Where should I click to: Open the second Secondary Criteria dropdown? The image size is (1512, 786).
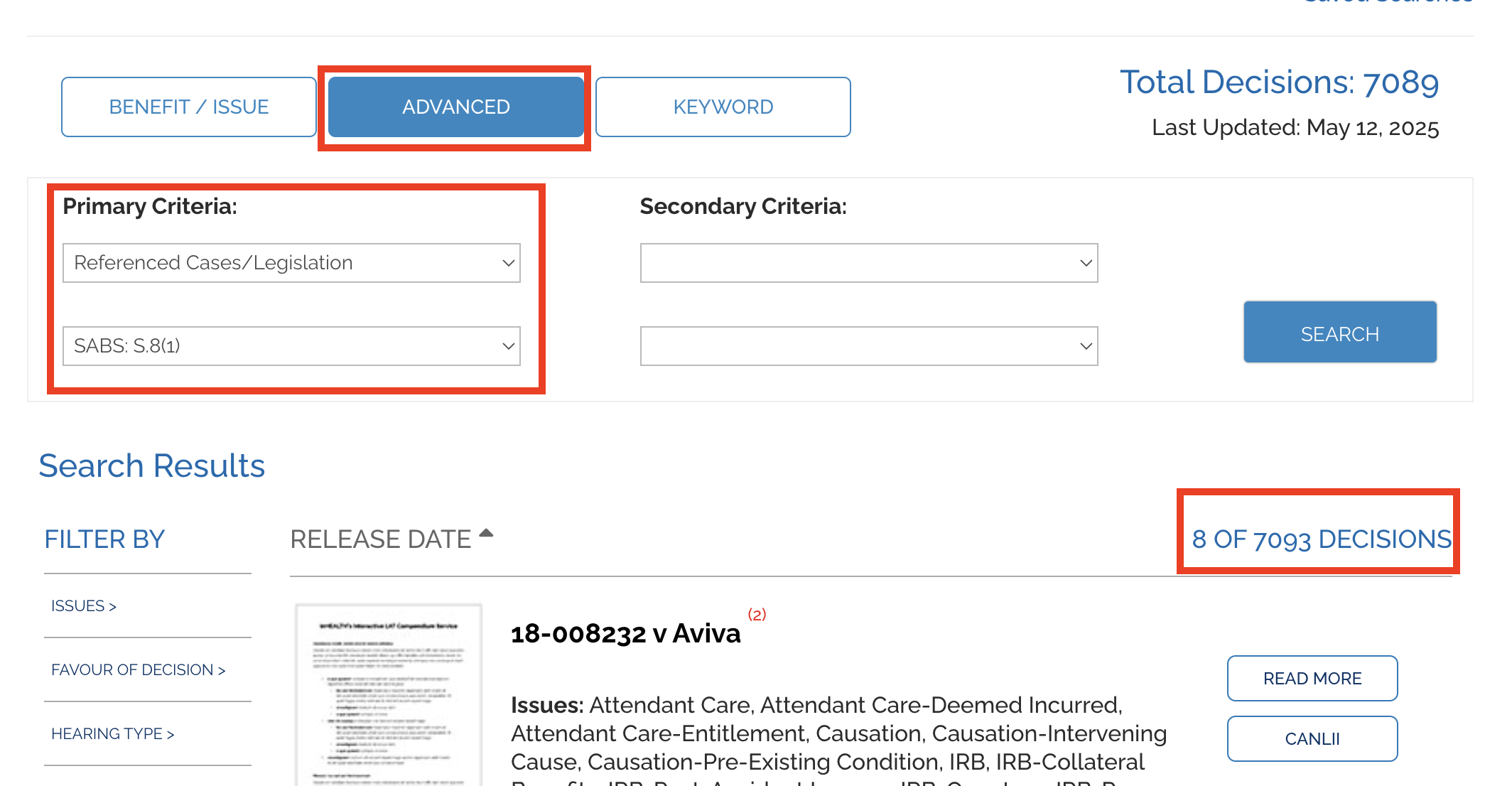coord(869,346)
